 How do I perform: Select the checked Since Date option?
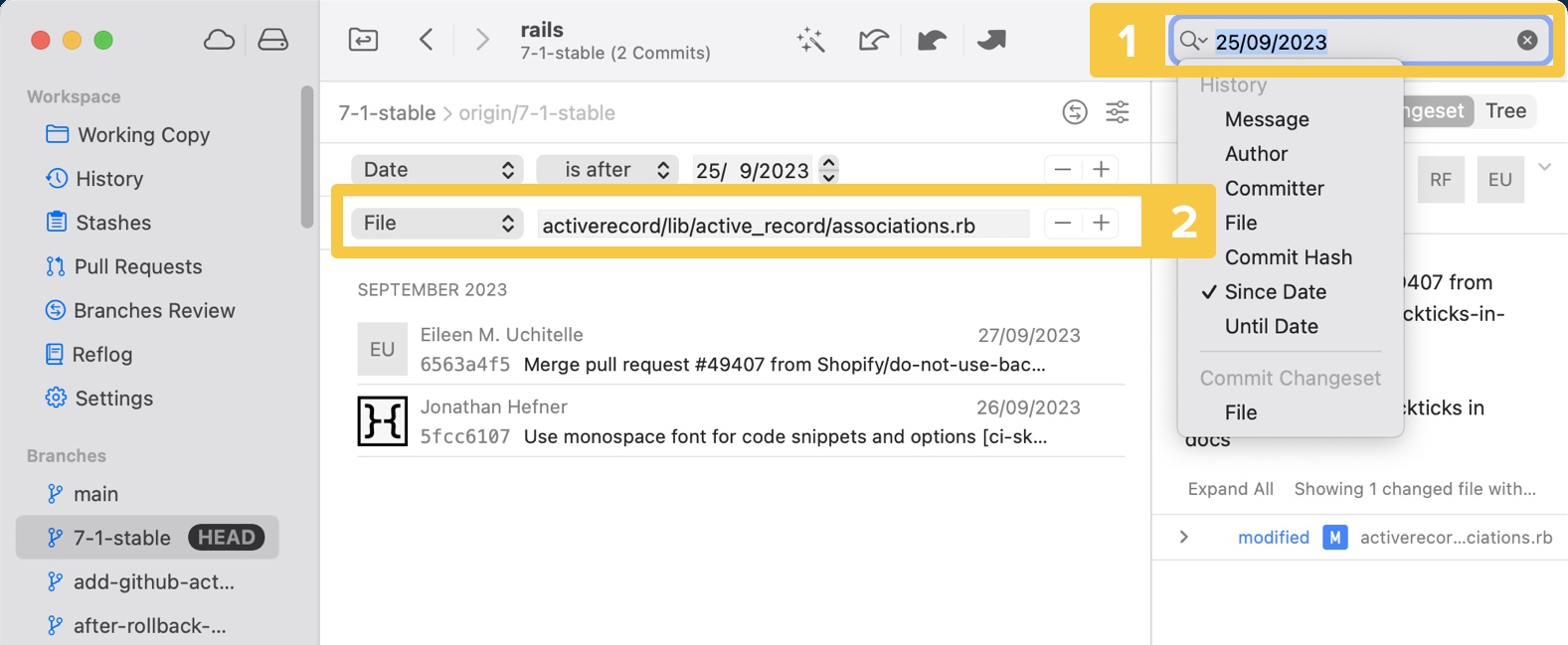pos(1275,292)
